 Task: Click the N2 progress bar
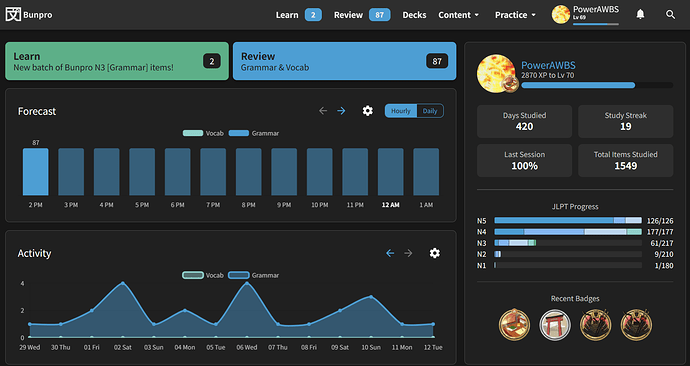click(x=568, y=254)
